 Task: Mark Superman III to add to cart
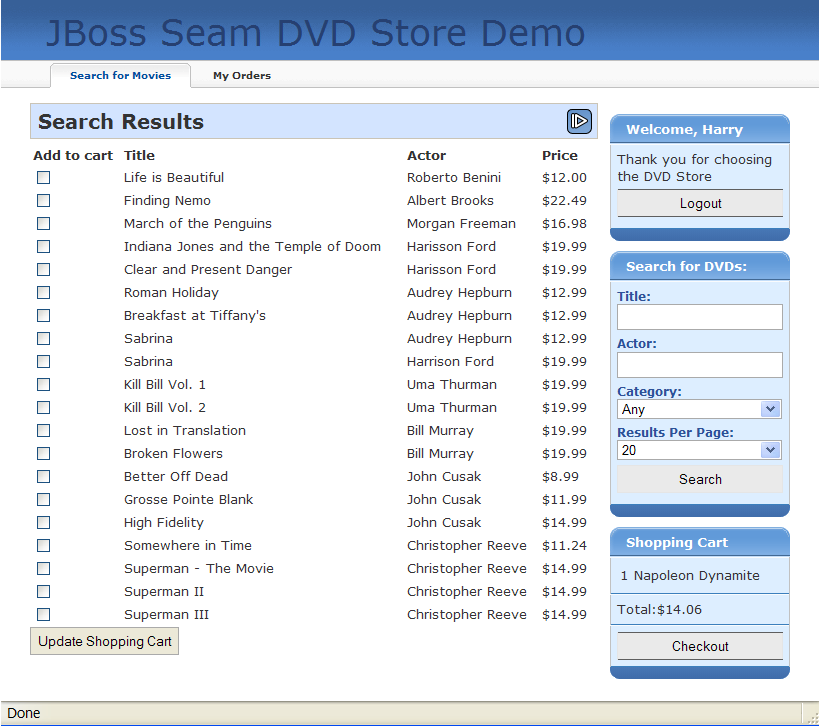(x=44, y=615)
